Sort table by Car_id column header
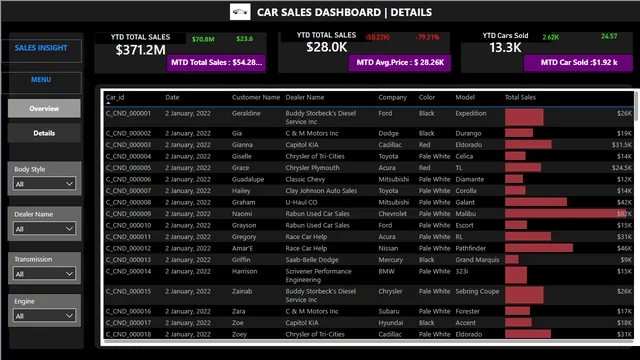The image size is (640, 360). pyautogui.click(x=115, y=97)
